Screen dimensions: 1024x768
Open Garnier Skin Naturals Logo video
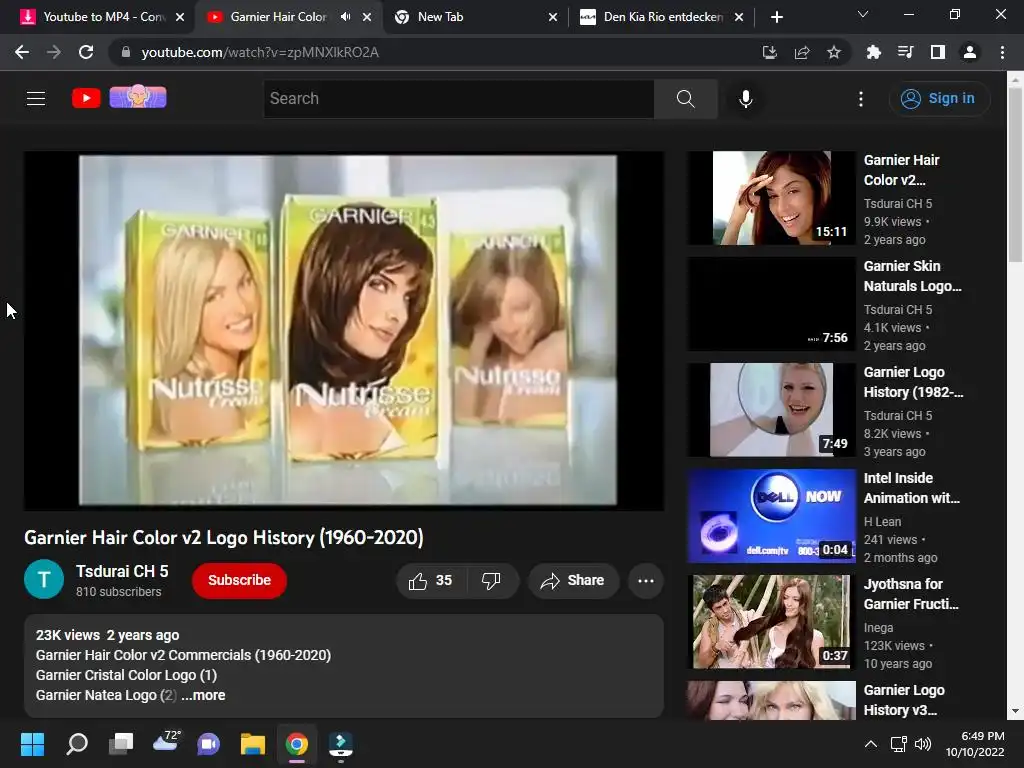click(912, 276)
